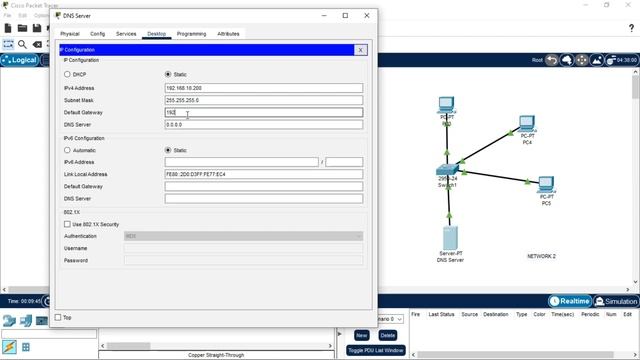Open the Desktop tab
The height and width of the screenshot is (360, 640).
(157, 34)
